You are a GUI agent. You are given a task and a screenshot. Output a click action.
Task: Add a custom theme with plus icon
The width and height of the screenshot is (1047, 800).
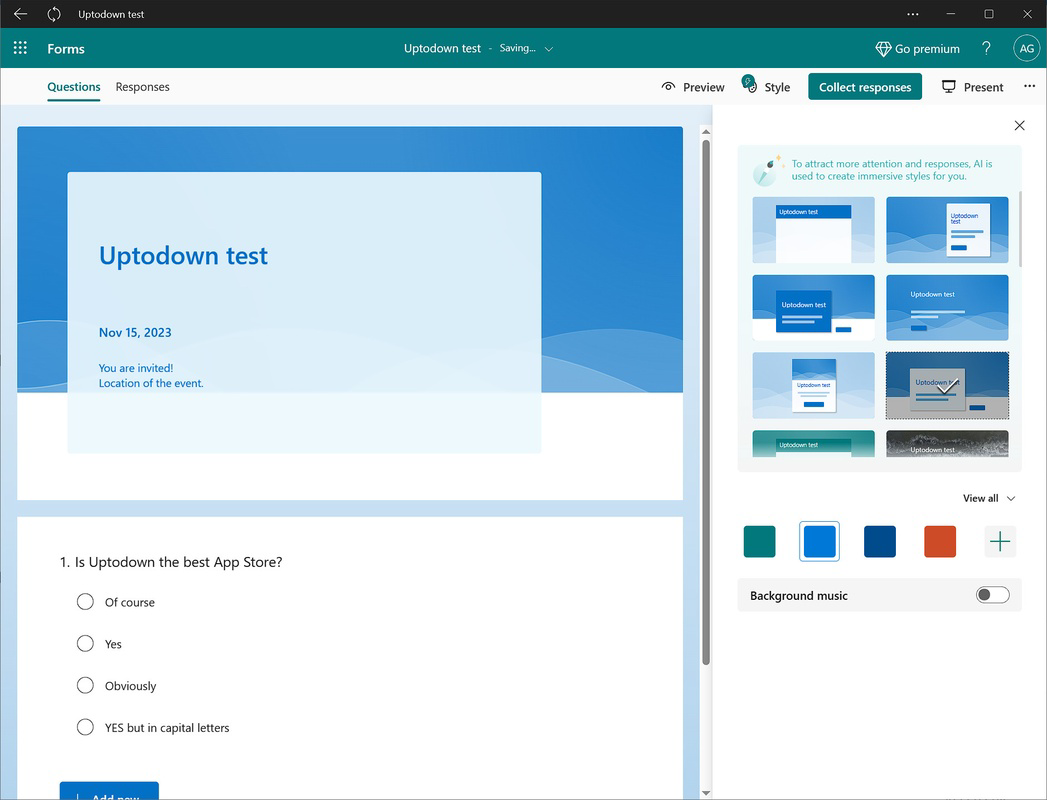1000,542
